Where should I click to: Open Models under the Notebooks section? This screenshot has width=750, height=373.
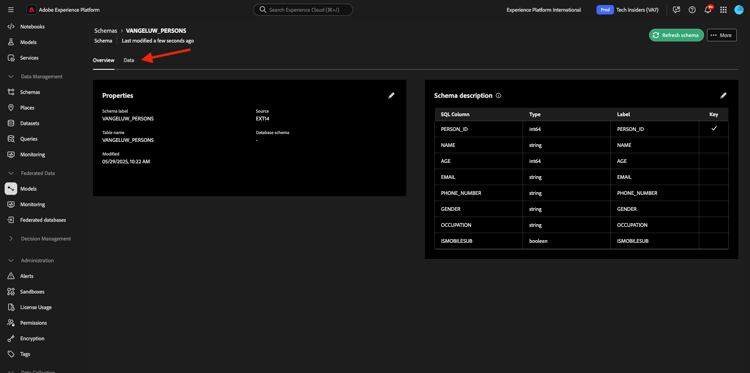[x=28, y=42]
